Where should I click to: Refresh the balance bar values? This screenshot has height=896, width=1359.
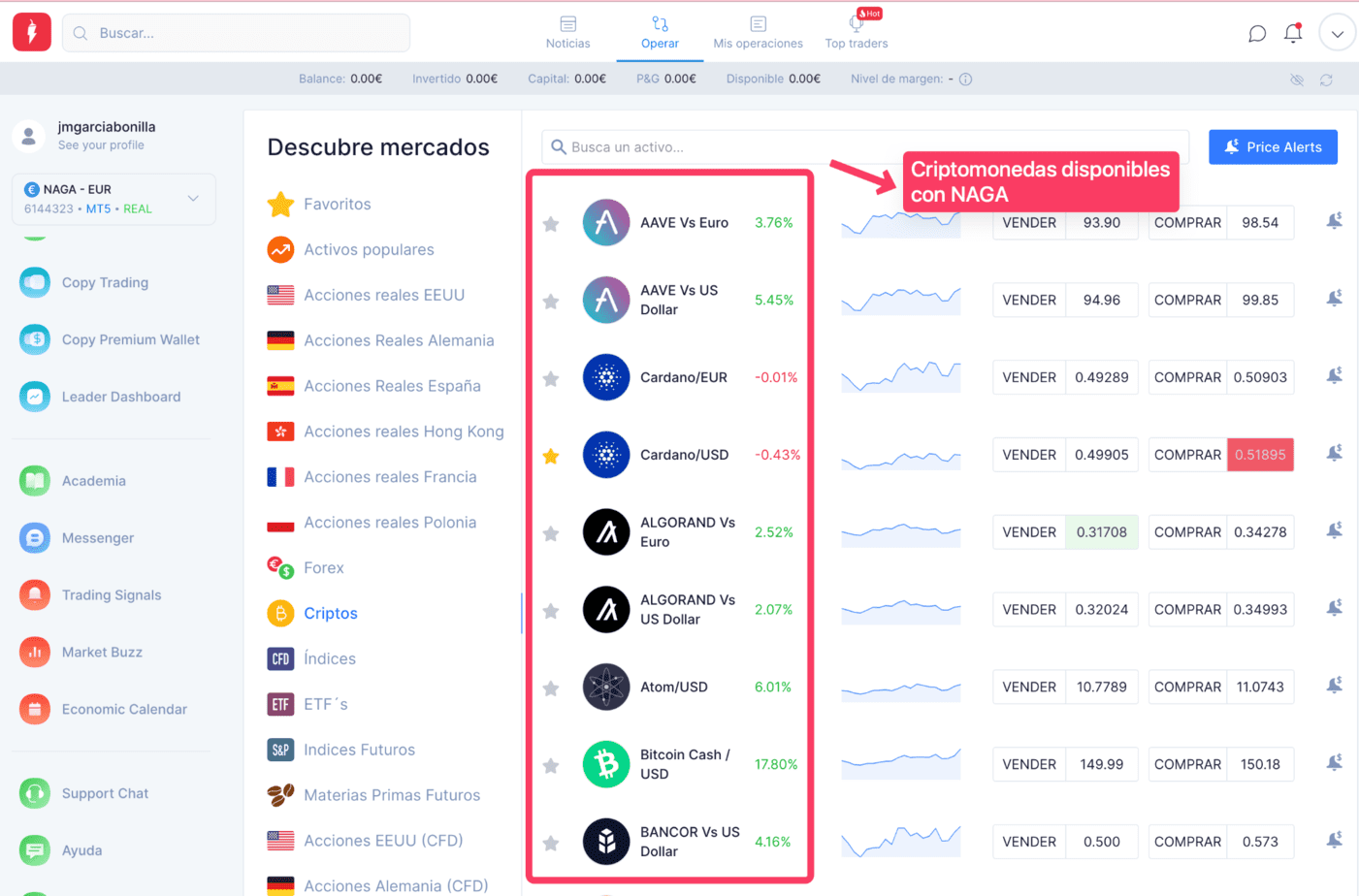point(1326,80)
